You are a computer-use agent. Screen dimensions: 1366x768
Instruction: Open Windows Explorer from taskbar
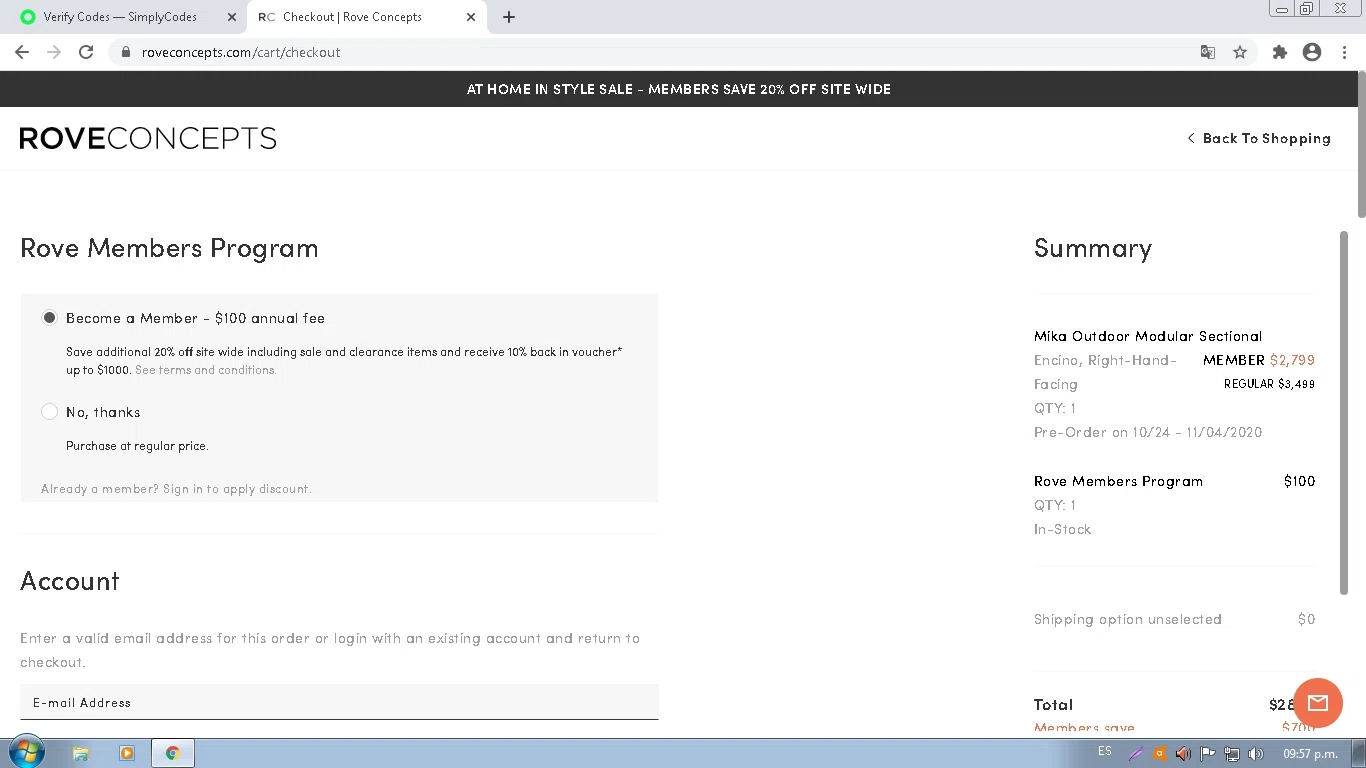coord(81,753)
